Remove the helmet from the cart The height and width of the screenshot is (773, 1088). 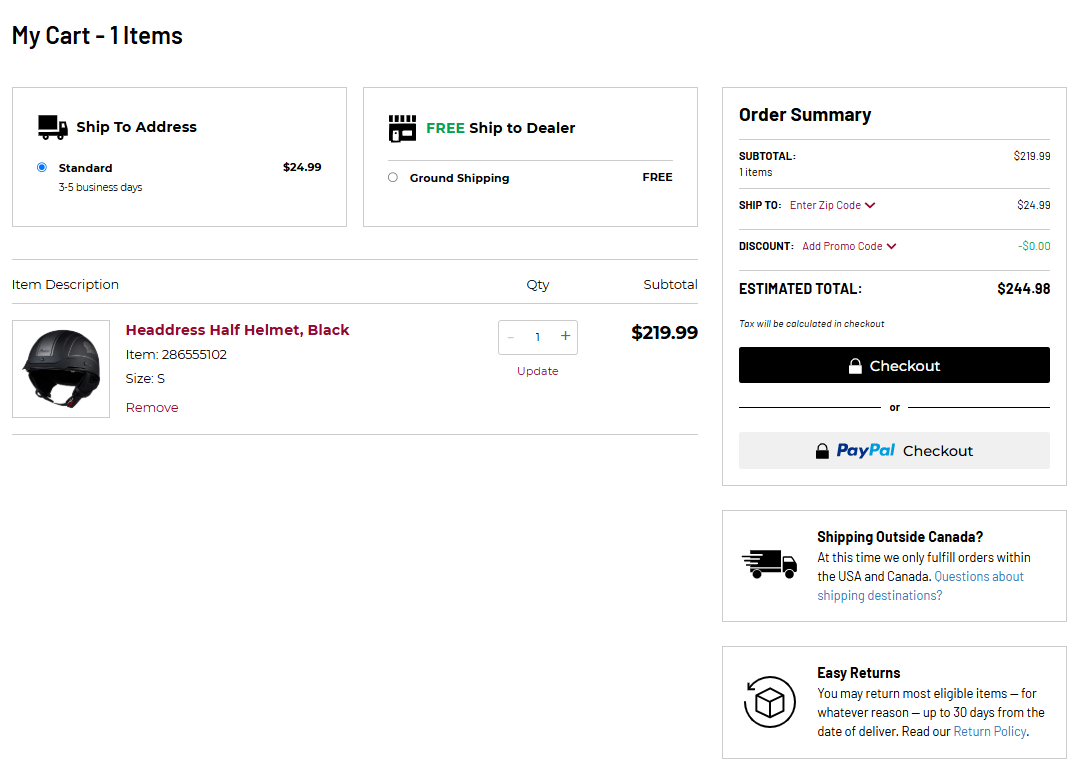152,407
